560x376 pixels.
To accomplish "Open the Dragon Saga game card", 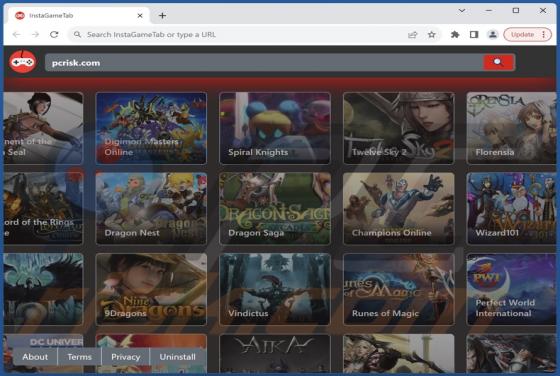I will click(275, 209).
